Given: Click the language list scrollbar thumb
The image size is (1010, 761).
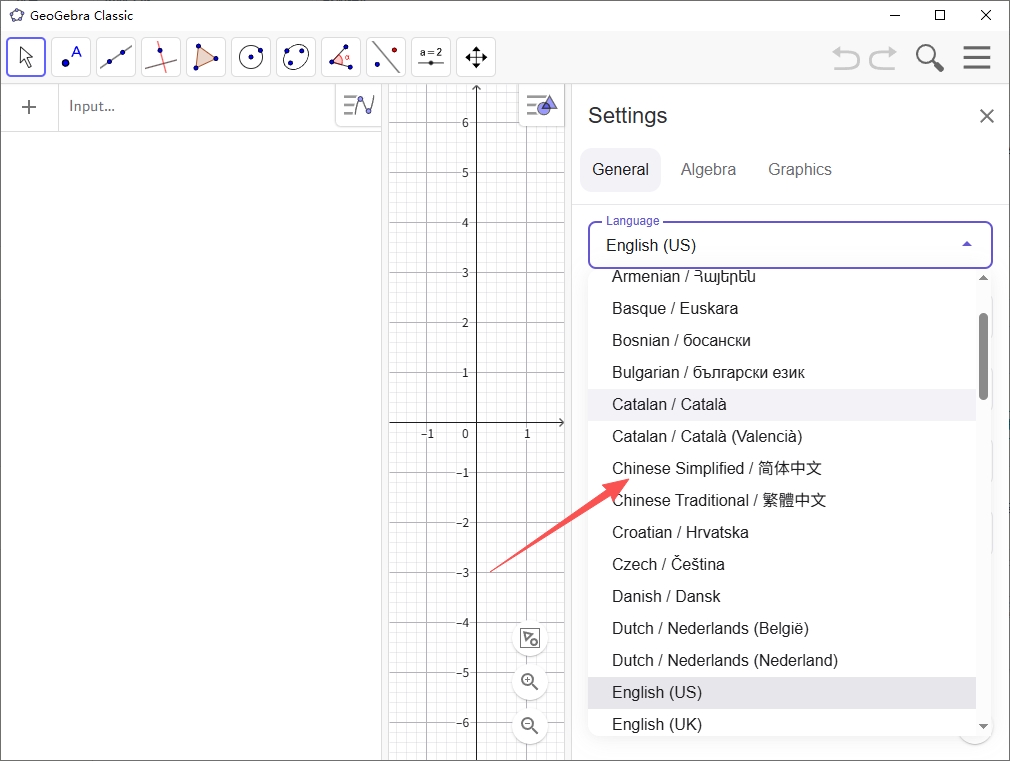Looking at the screenshot, I should coord(983,356).
